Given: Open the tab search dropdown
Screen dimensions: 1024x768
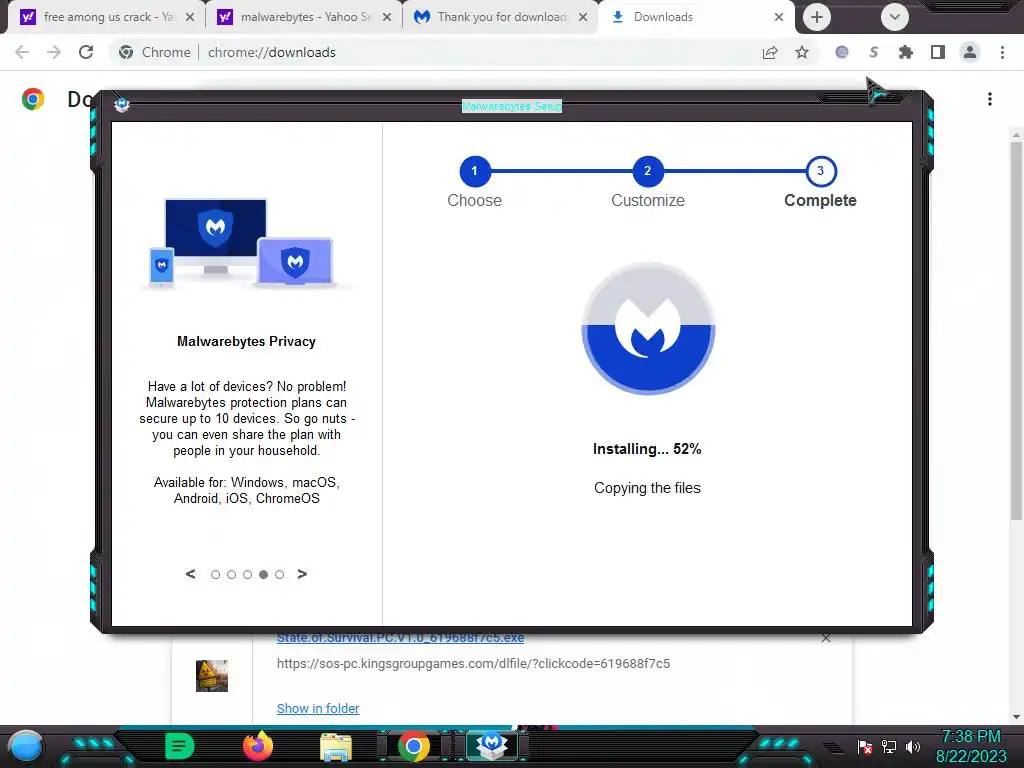Looking at the screenshot, I should (x=895, y=17).
